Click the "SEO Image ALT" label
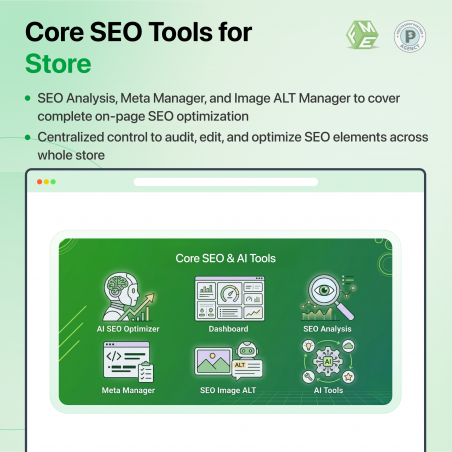452x452 pixels. [228, 390]
